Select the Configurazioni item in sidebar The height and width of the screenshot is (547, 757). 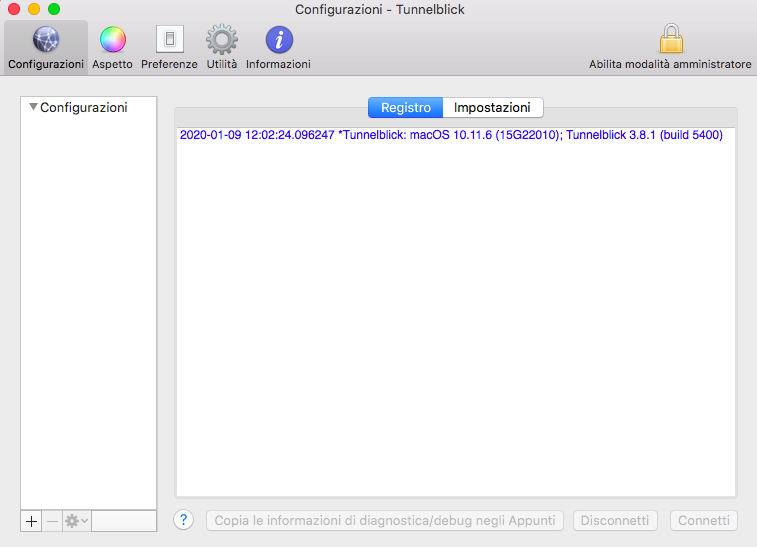[83, 107]
